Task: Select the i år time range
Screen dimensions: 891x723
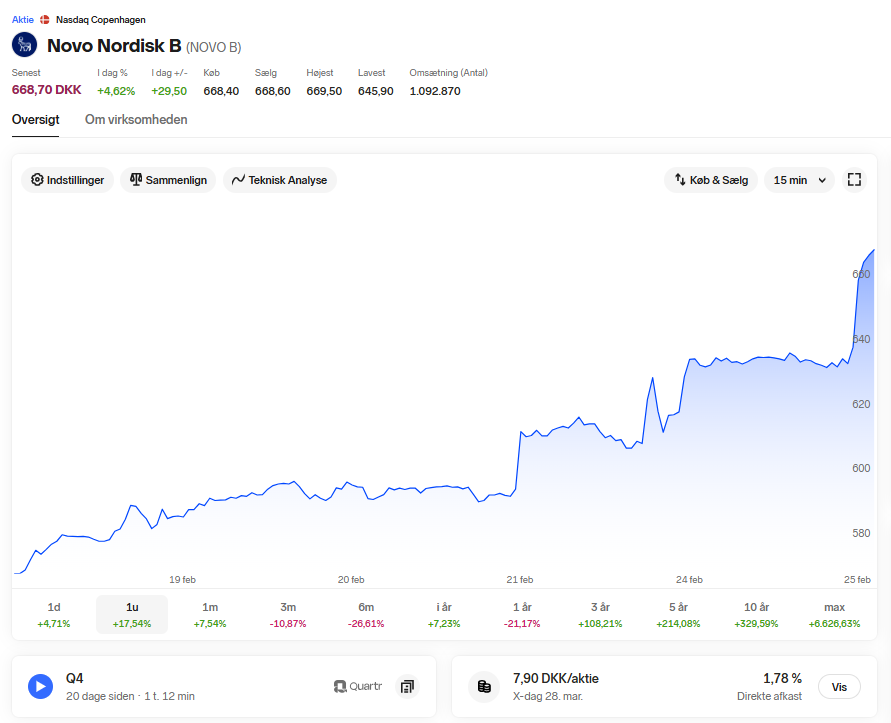Action: pos(444,614)
